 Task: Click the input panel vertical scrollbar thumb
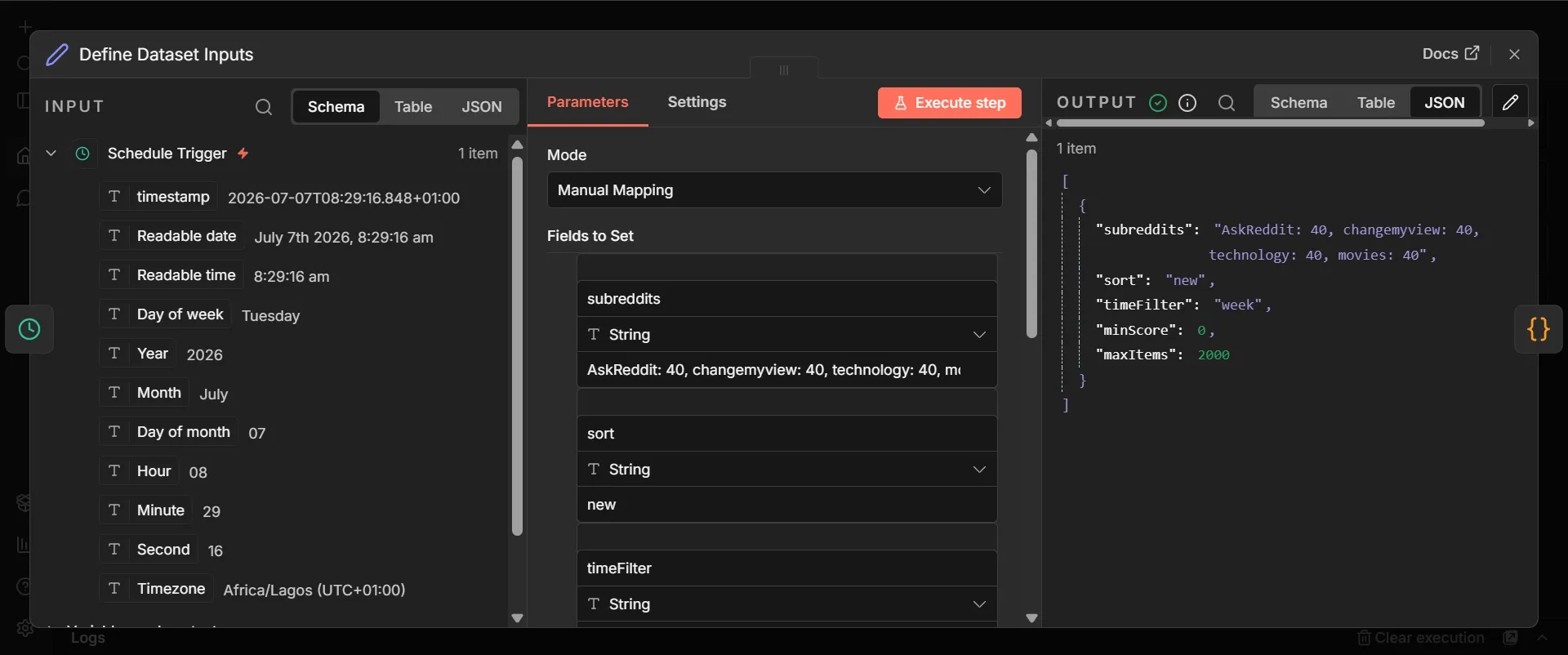(x=517, y=345)
